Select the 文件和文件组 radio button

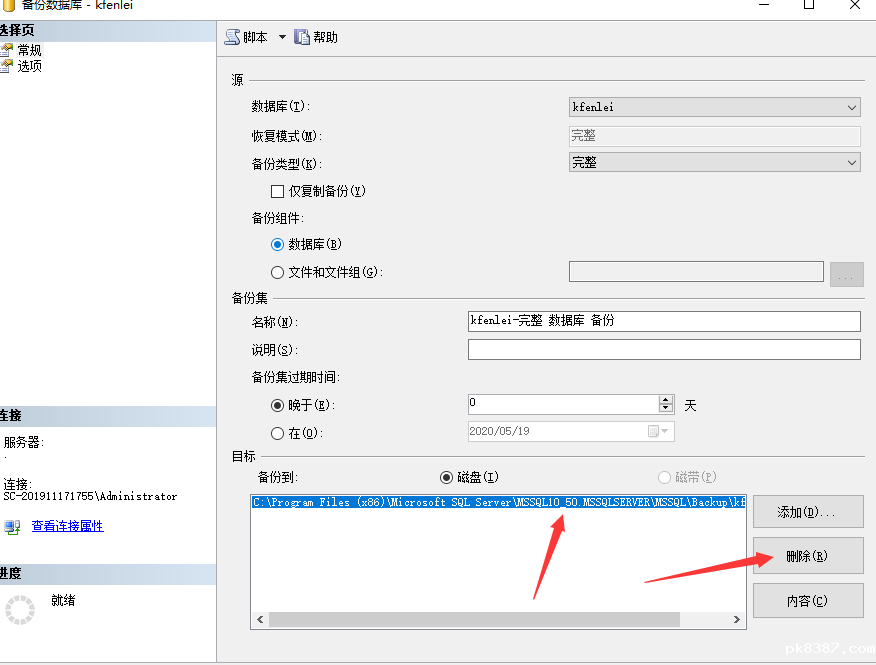tap(278, 272)
